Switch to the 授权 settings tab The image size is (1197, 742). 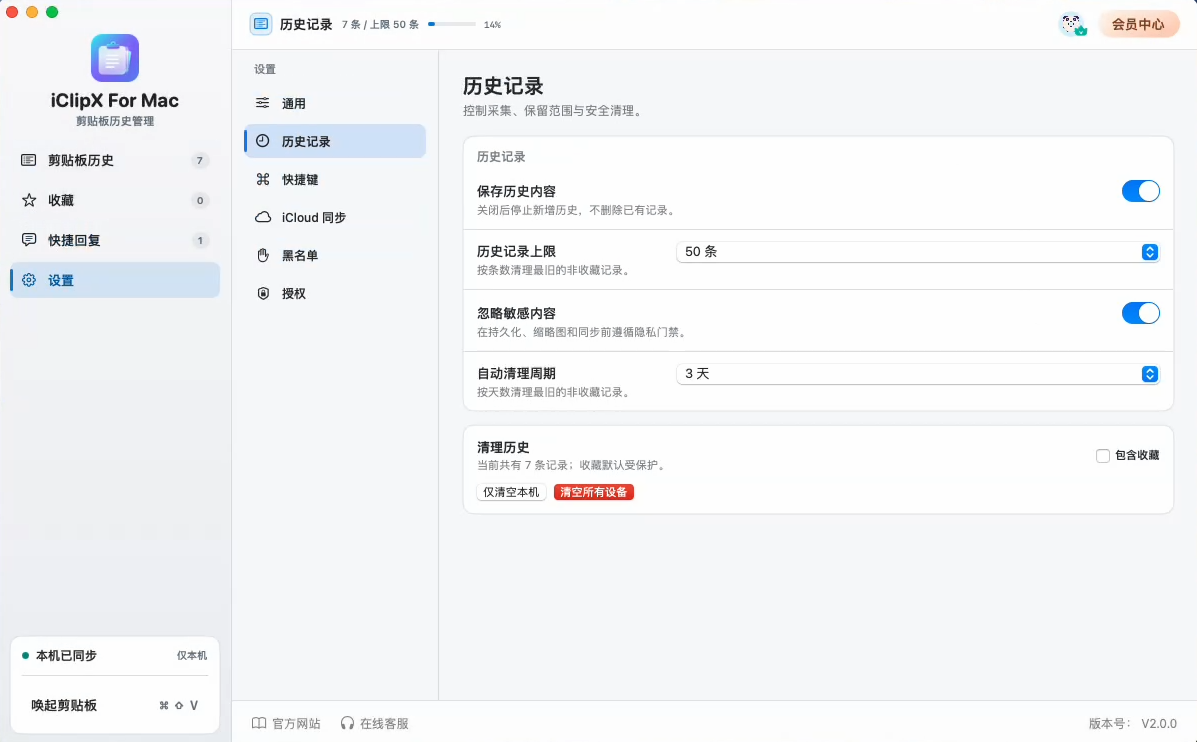[x=335, y=293]
